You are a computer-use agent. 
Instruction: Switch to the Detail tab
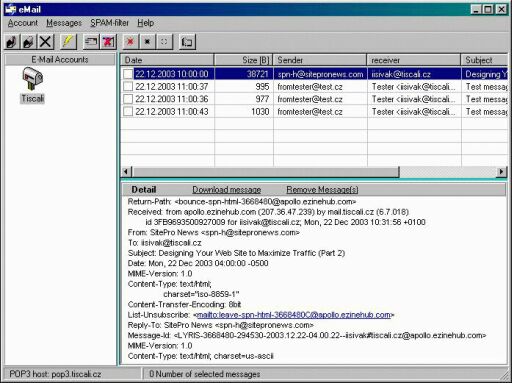tap(144, 190)
